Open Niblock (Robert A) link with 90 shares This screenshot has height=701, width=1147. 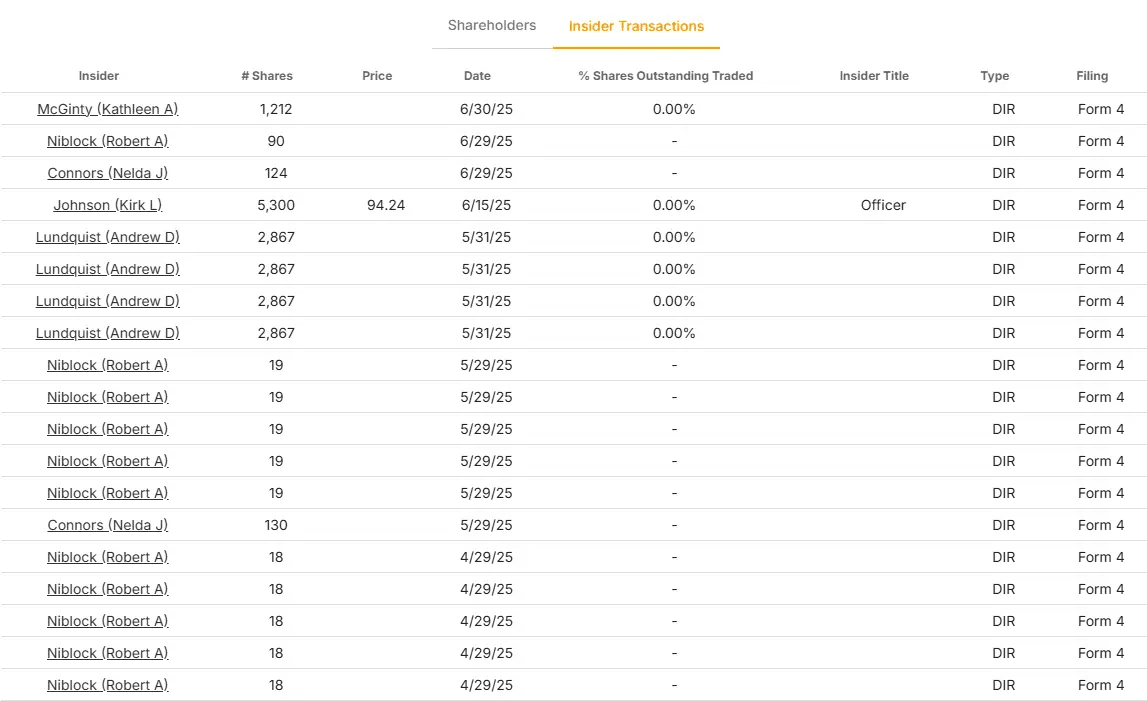click(x=108, y=141)
